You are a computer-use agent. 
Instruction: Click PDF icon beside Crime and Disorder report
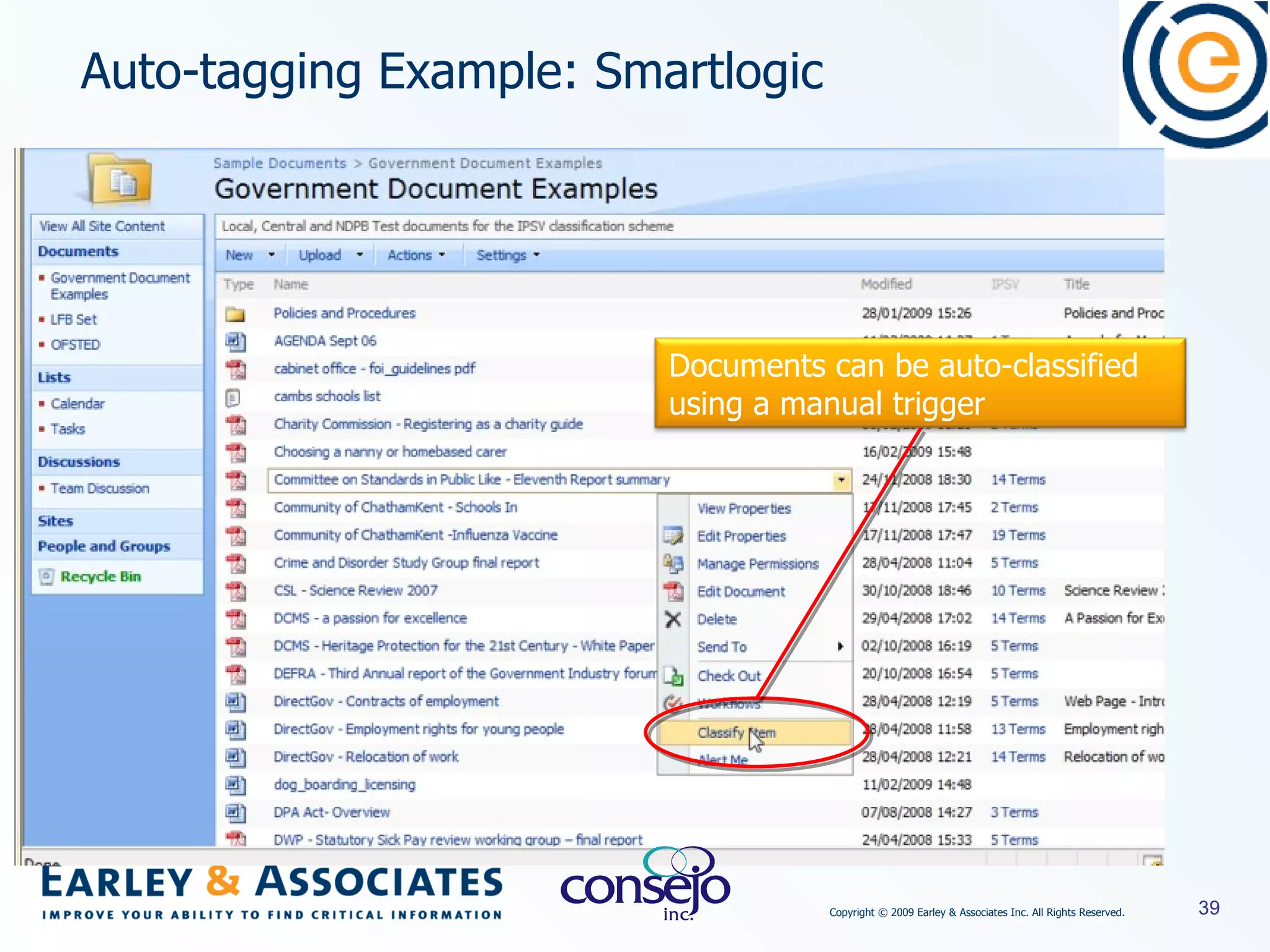(x=235, y=563)
